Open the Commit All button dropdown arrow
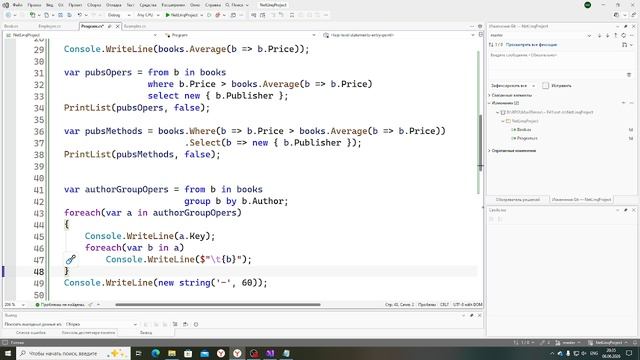The width and height of the screenshot is (640, 360). [533, 86]
